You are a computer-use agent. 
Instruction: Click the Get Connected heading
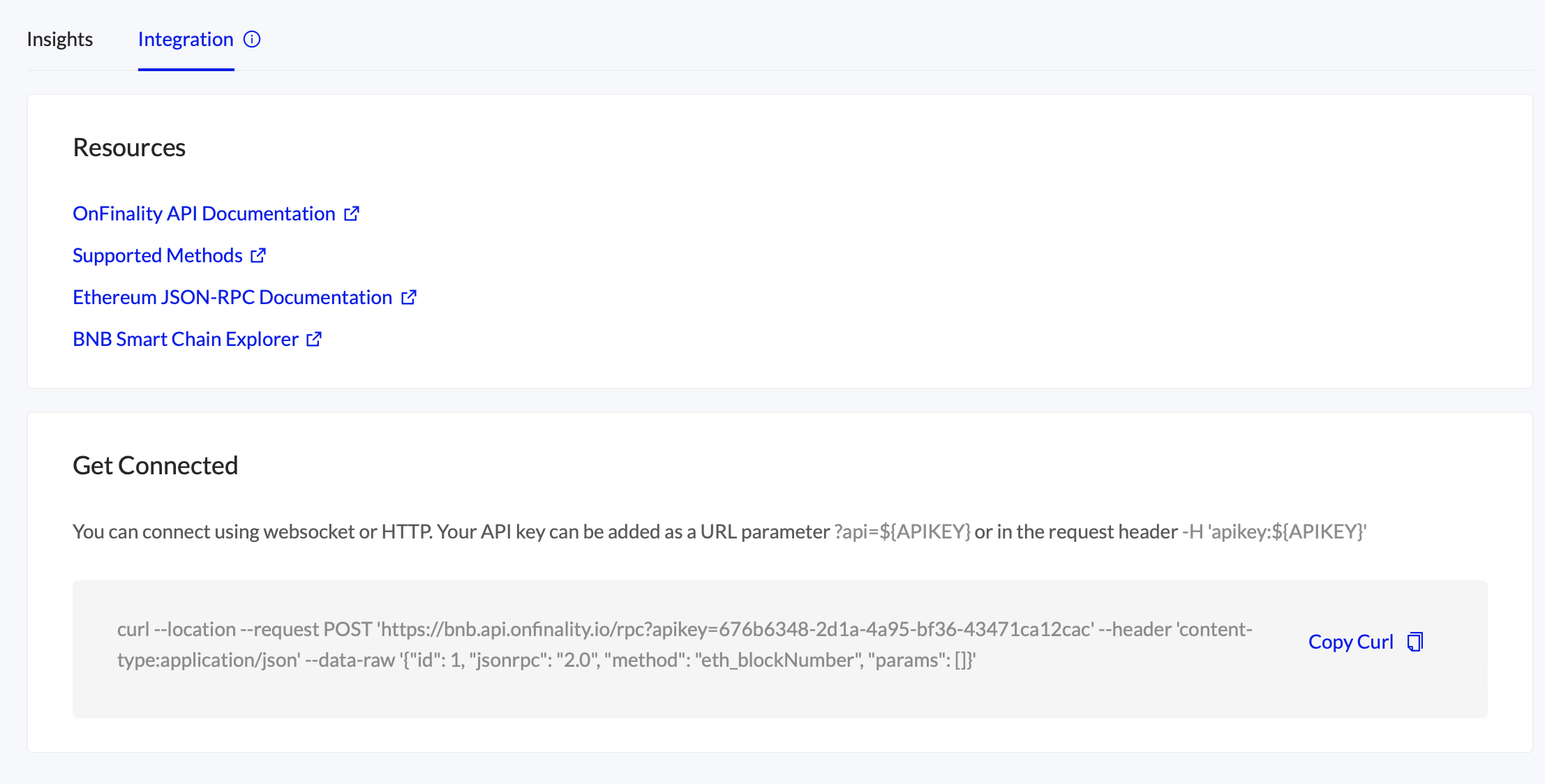[155, 466]
